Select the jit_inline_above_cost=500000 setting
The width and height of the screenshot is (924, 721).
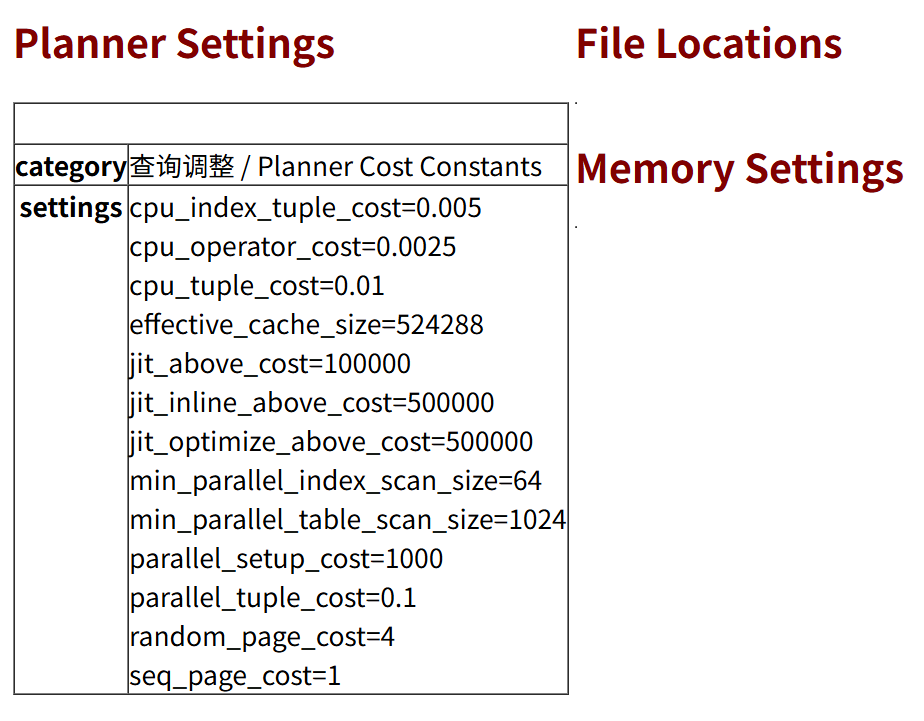coord(312,403)
